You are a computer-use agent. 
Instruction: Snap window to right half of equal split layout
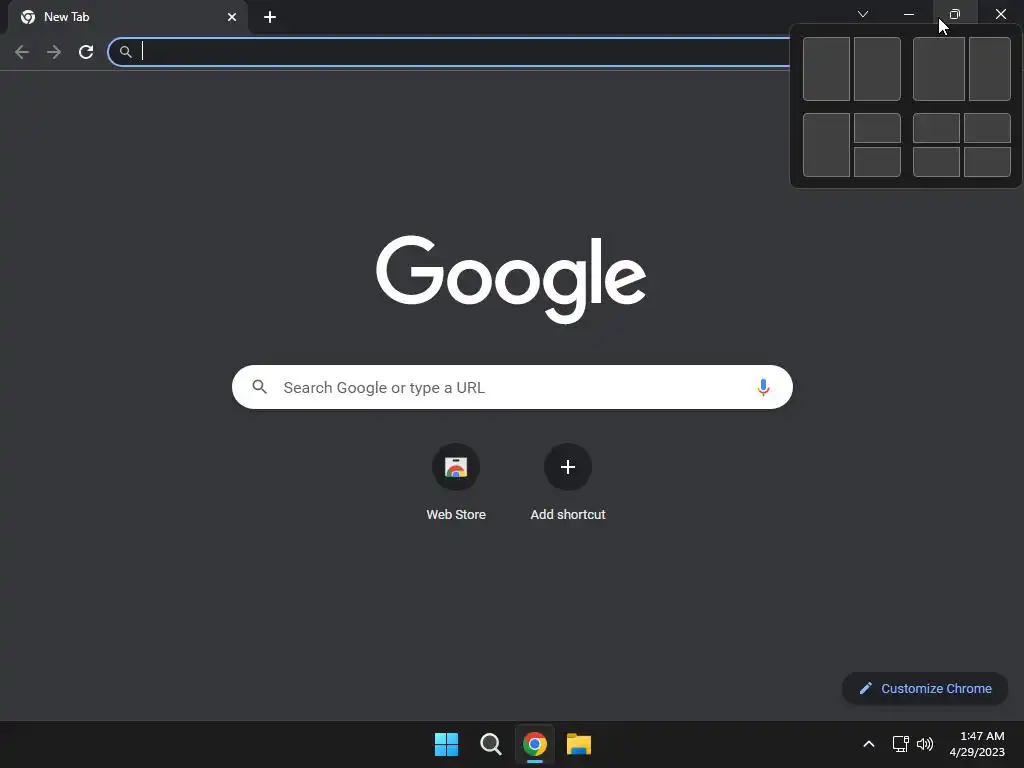pyautogui.click(x=877, y=69)
